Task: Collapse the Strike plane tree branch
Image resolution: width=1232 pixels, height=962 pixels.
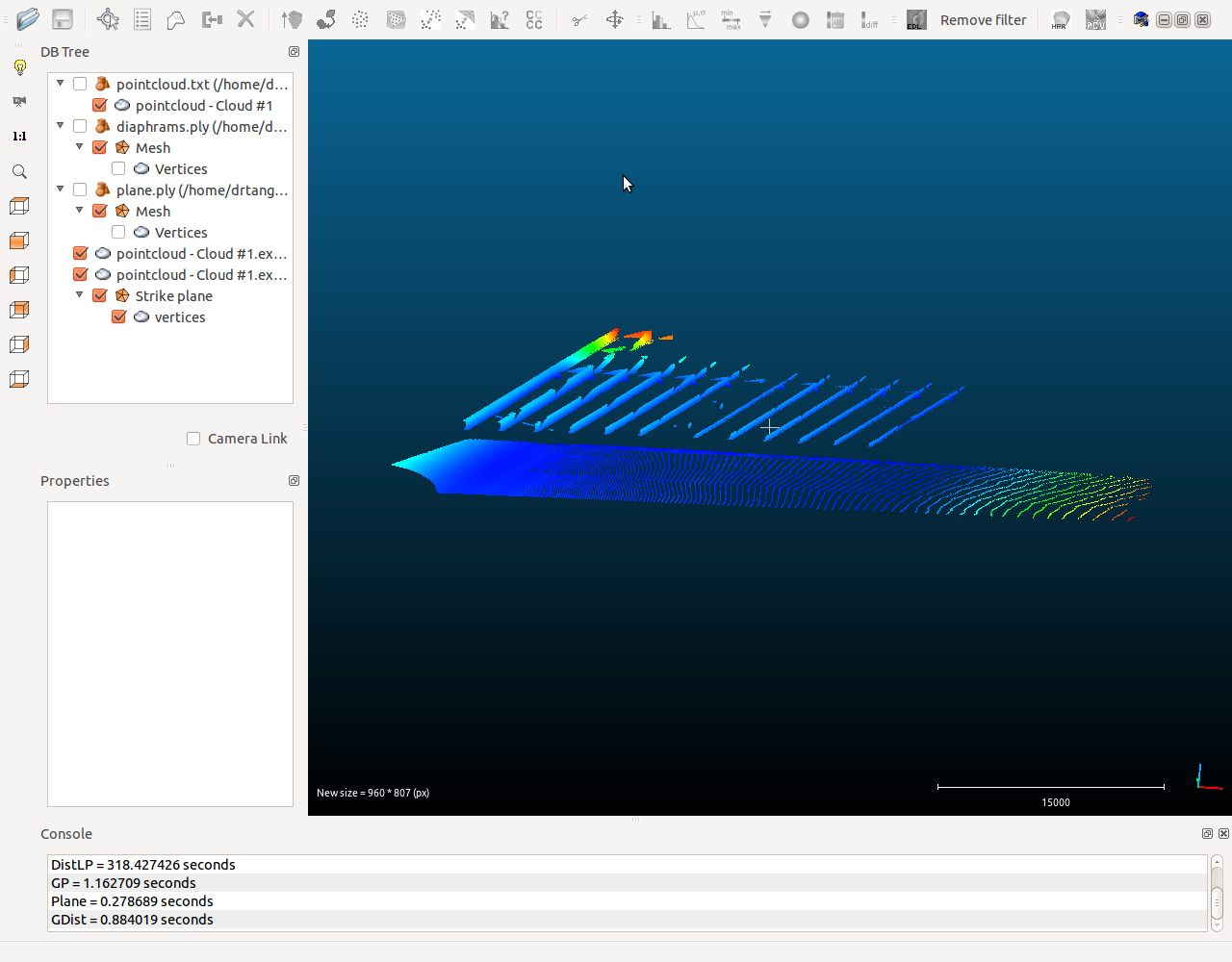Action: point(80,295)
